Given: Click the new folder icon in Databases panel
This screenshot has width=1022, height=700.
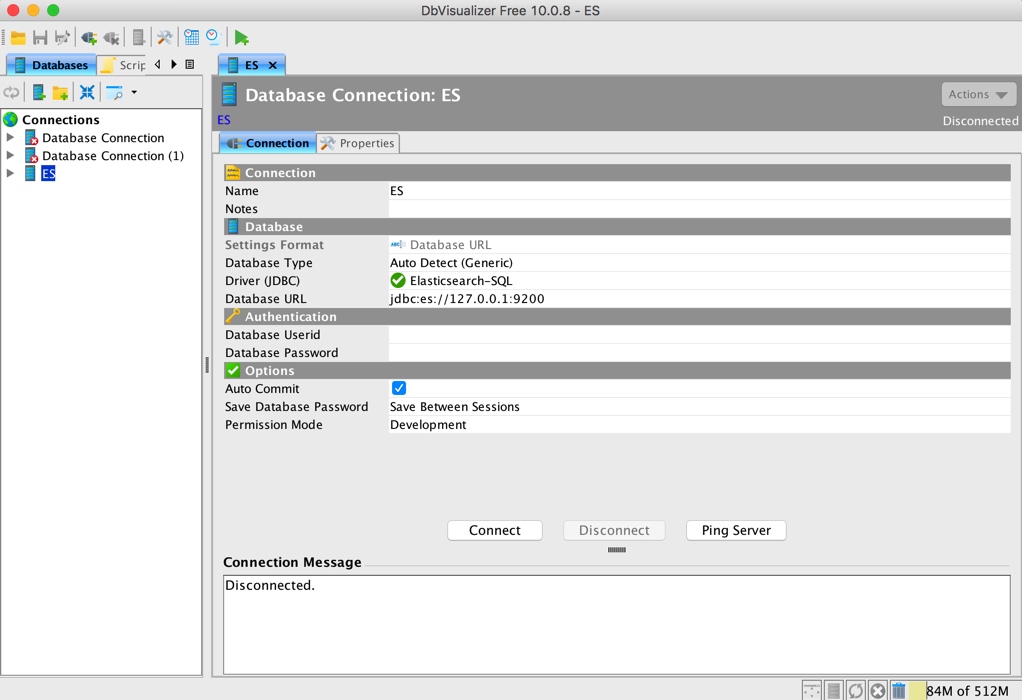Looking at the screenshot, I should tap(61, 93).
